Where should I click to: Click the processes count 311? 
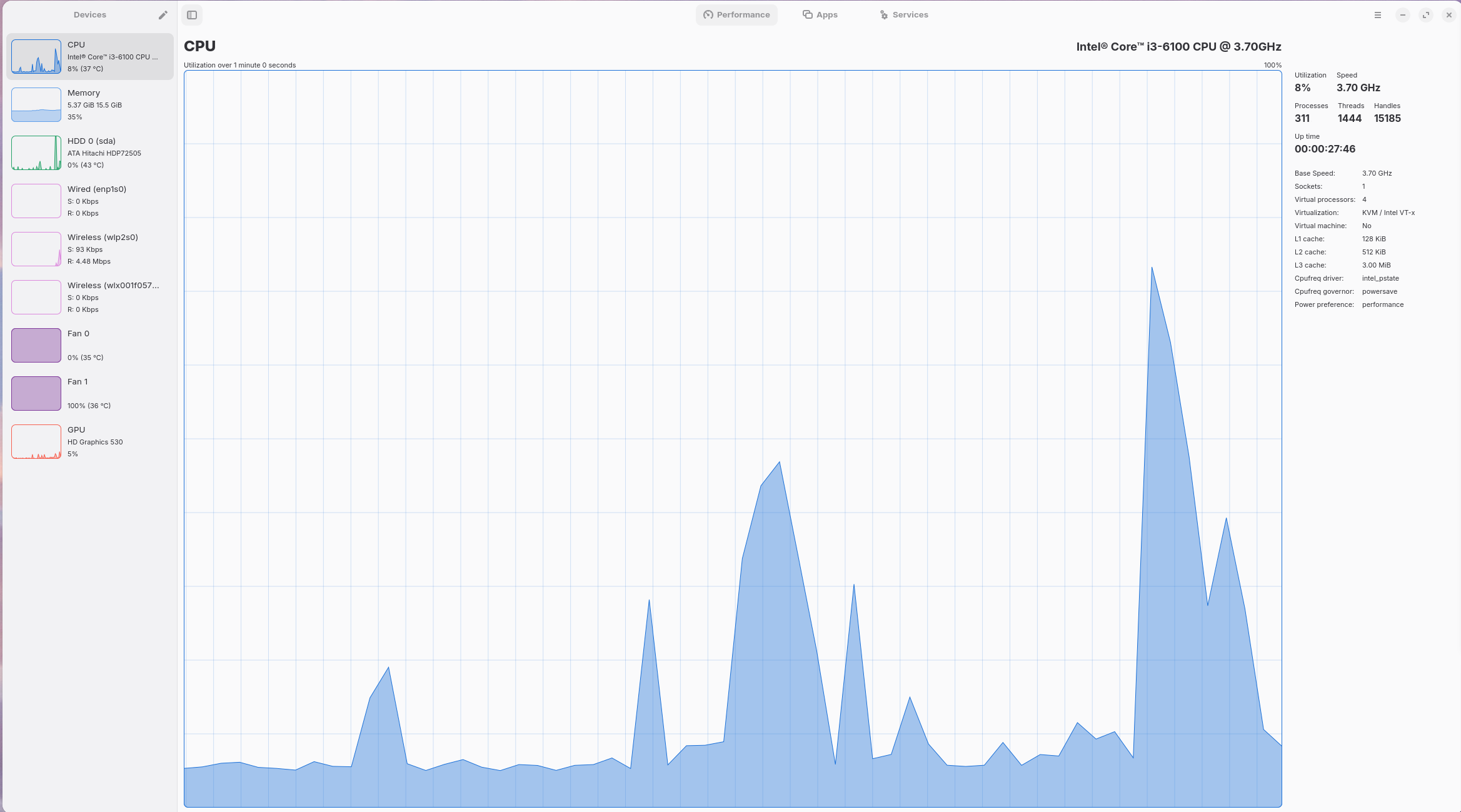[x=1302, y=119]
